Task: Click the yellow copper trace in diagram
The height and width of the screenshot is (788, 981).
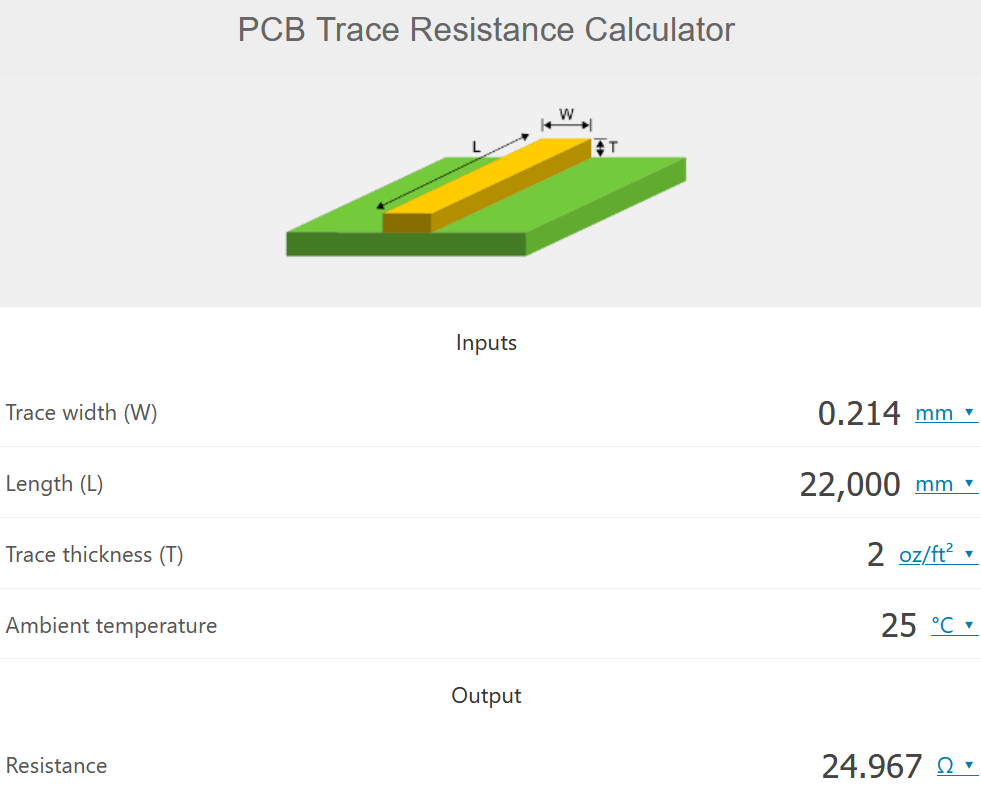Action: click(487, 186)
